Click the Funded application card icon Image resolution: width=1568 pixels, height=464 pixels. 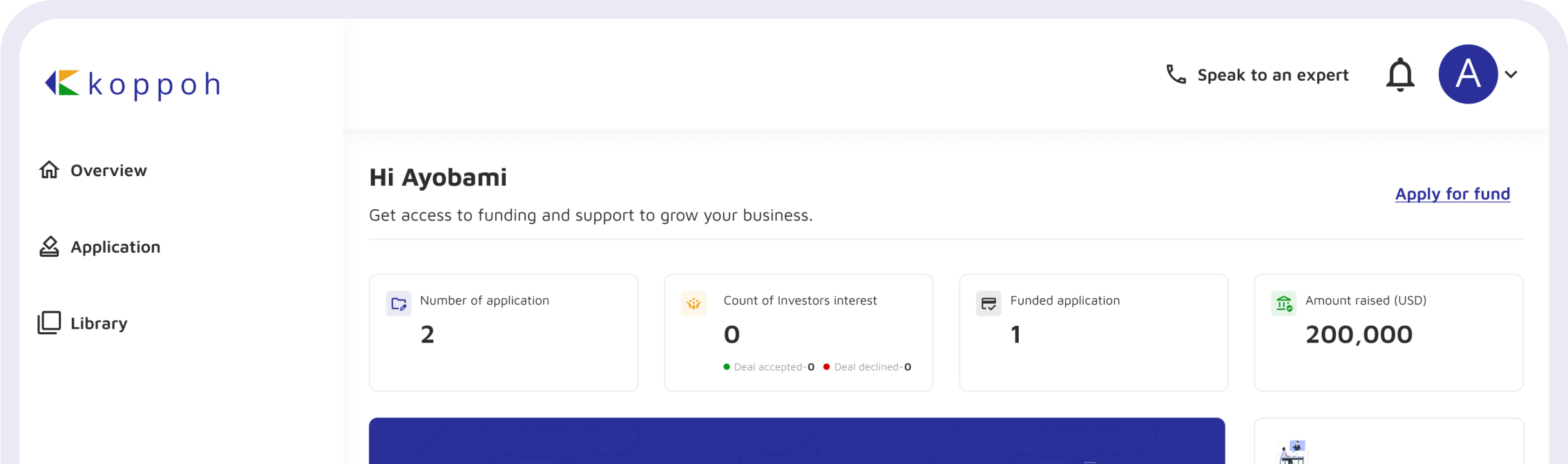(988, 304)
